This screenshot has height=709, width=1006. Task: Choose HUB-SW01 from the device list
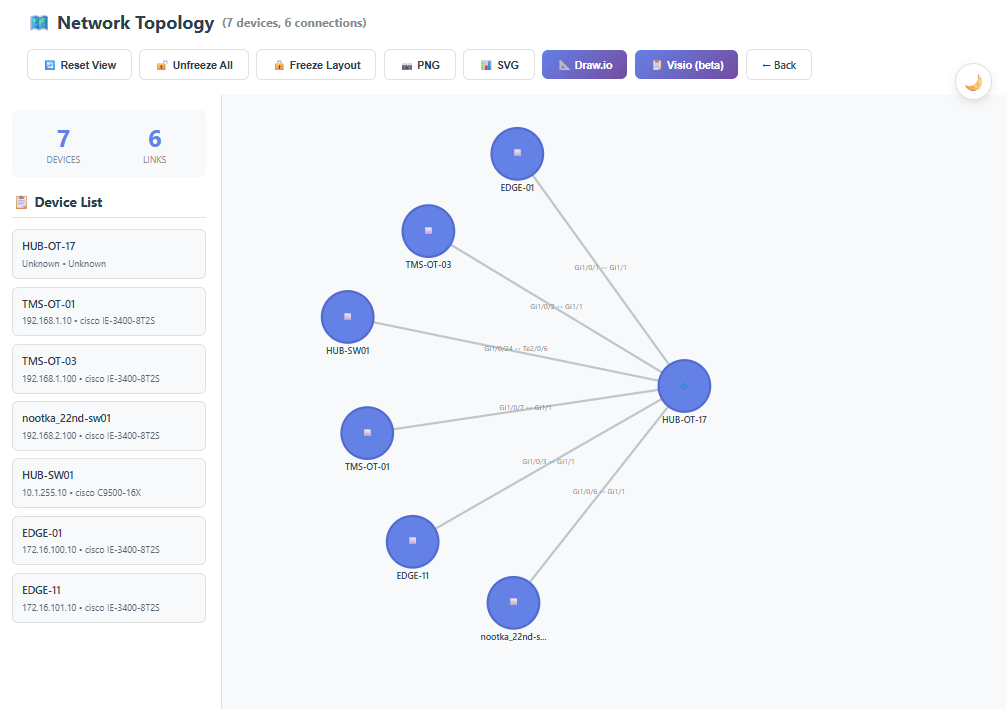pyautogui.click(x=108, y=483)
